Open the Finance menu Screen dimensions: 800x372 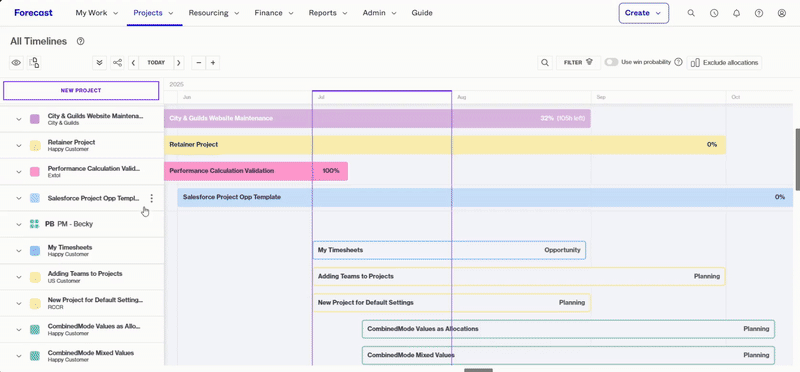[x=274, y=13]
